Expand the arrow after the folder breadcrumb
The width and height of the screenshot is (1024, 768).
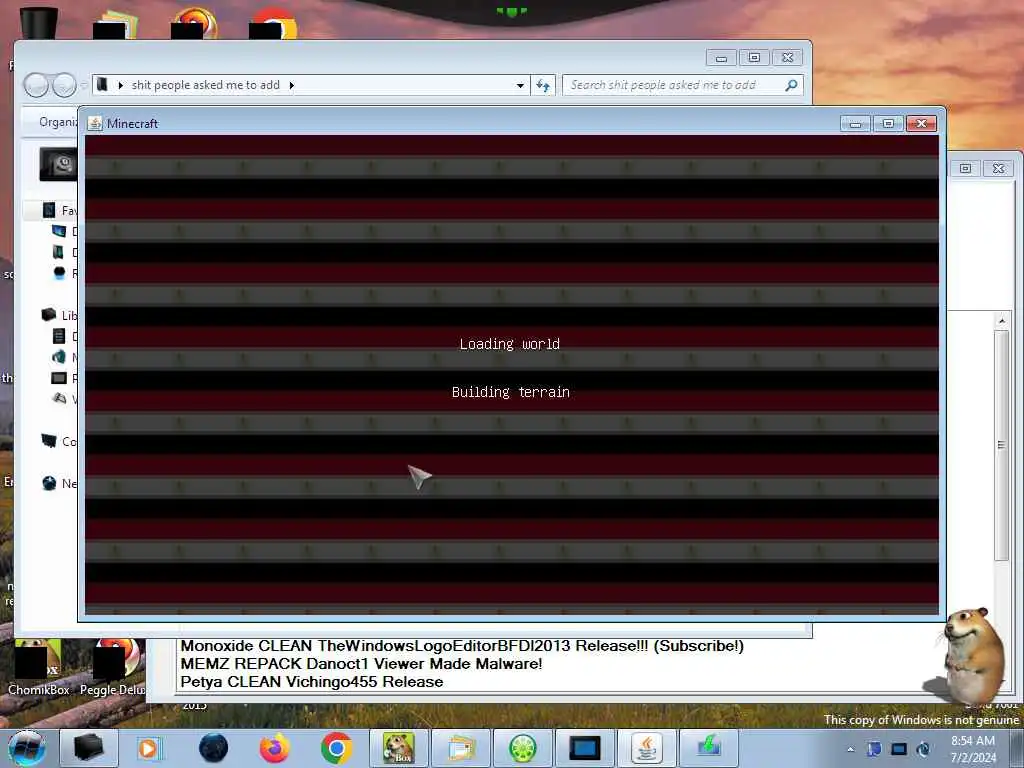click(x=291, y=85)
